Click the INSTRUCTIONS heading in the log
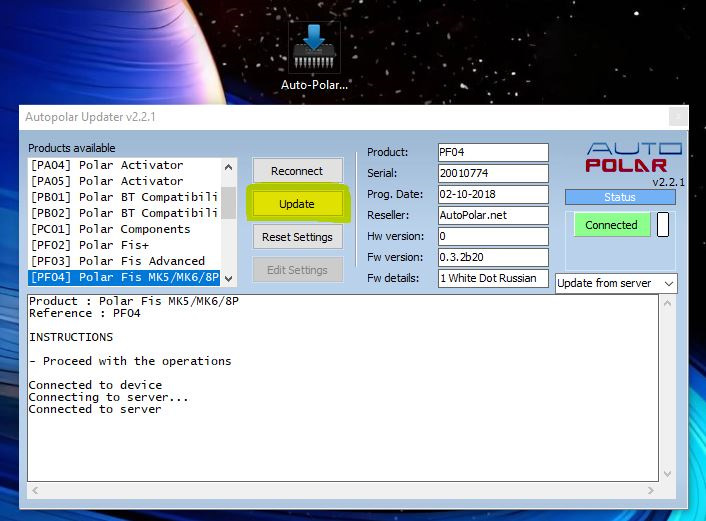The height and width of the screenshot is (521, 706). coord(71,337)
